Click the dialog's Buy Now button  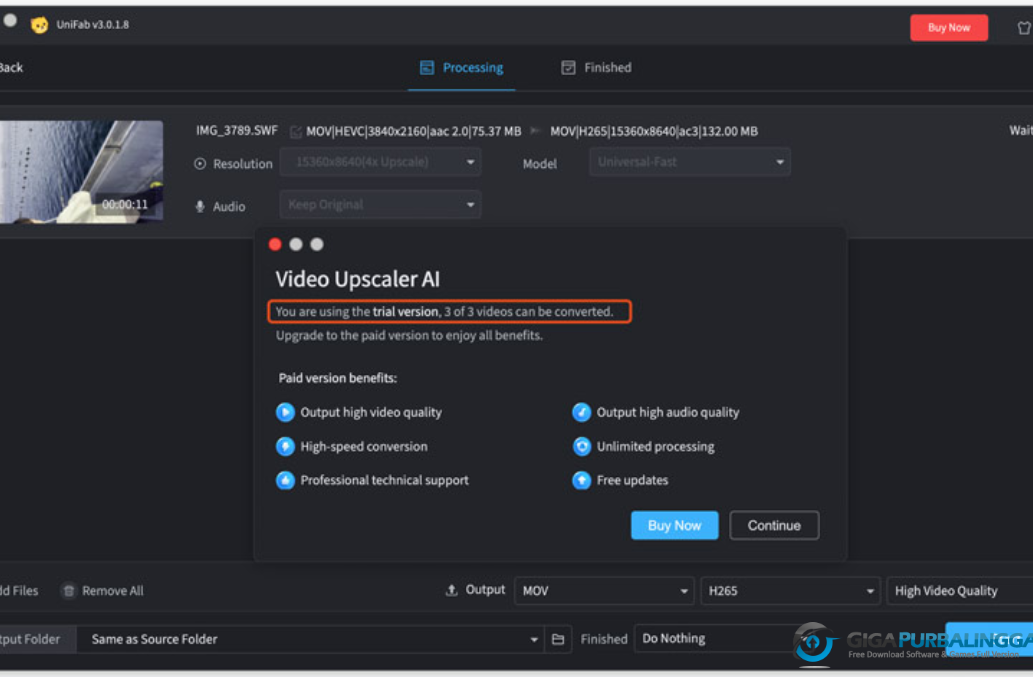tap(675, 526)
